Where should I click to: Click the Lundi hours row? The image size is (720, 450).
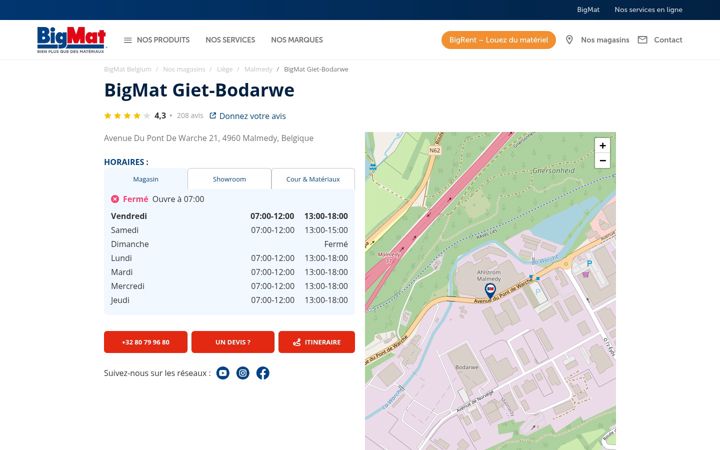[229, 258]
